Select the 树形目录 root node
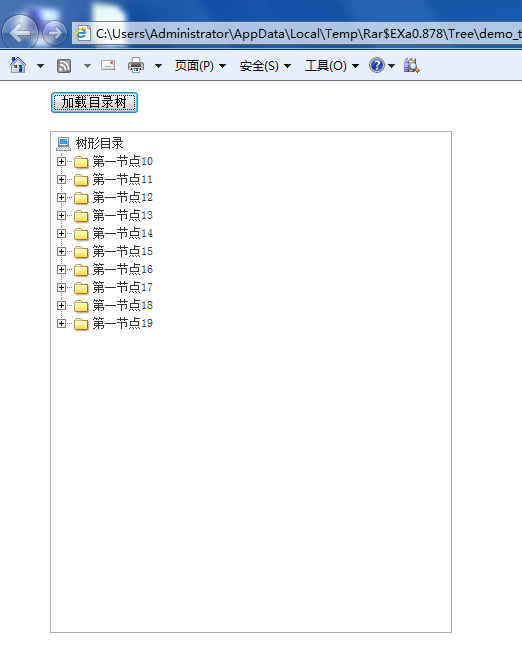 pos(99,144)
